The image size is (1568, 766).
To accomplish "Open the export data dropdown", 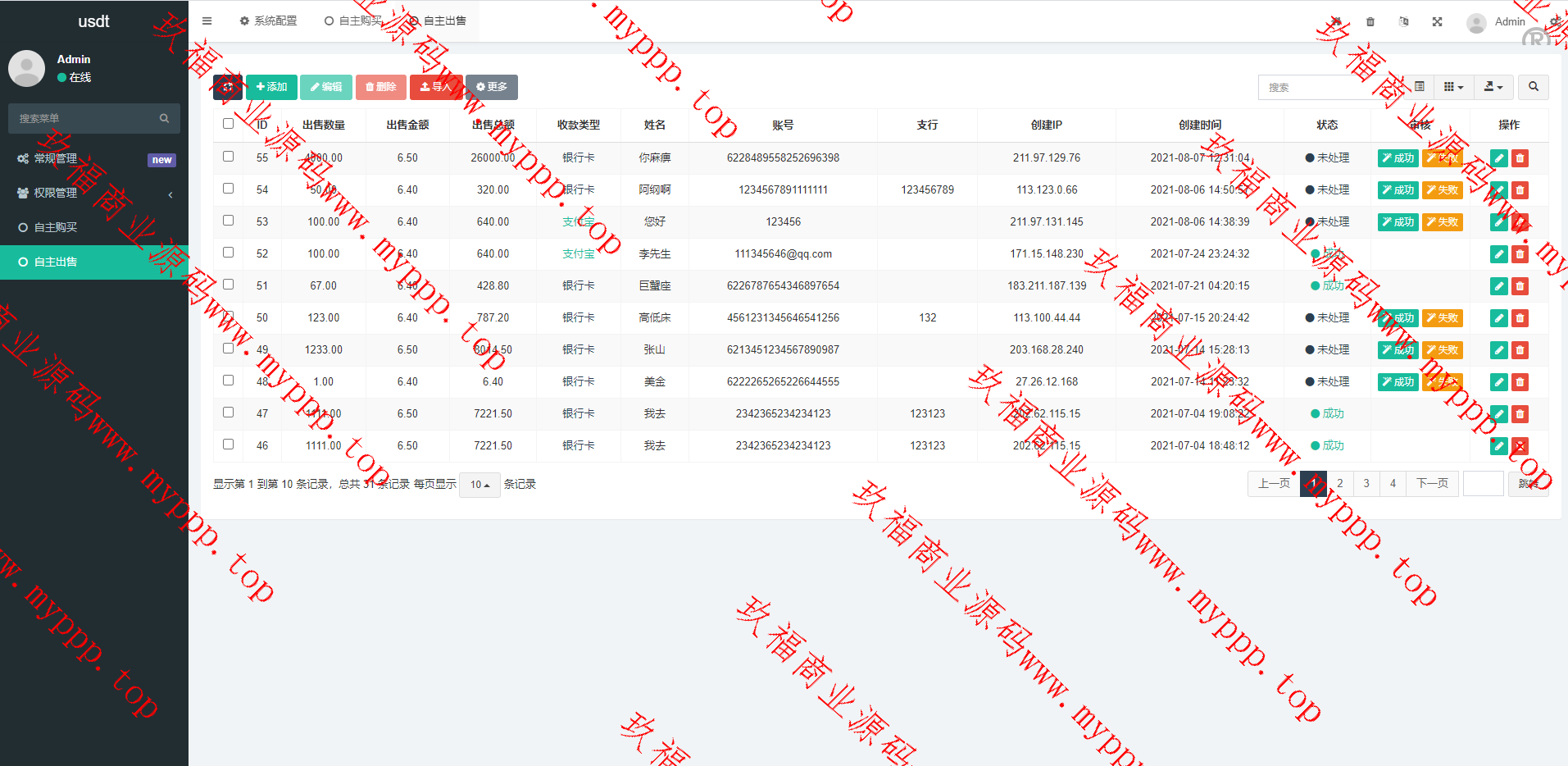I will 1493,87.
